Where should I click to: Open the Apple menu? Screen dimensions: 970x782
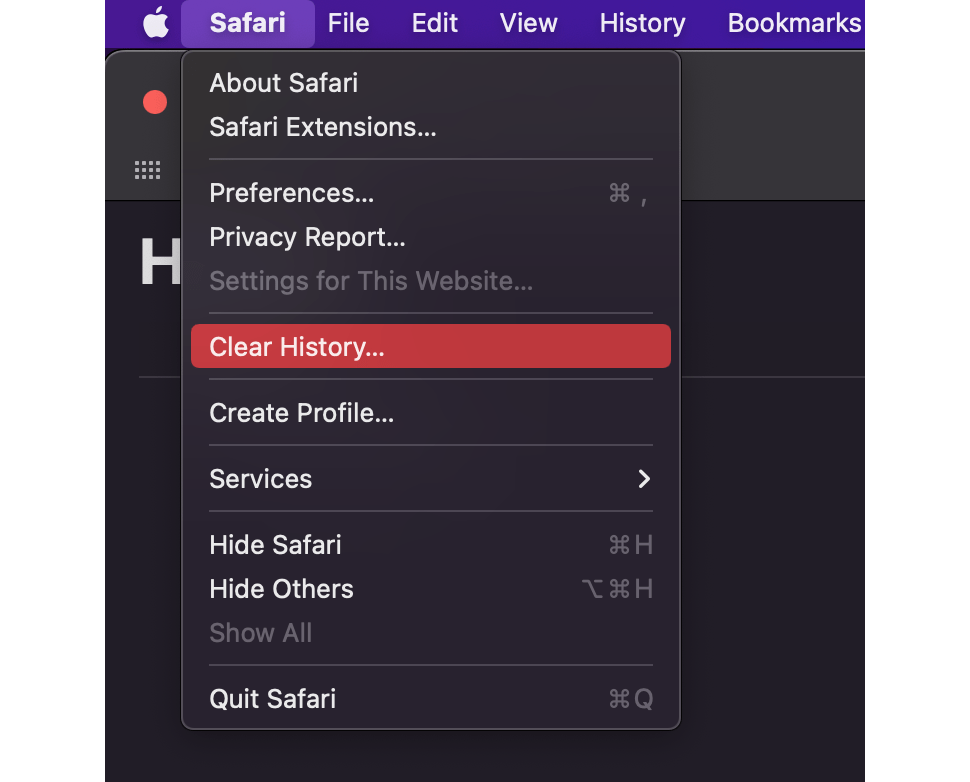155,22
